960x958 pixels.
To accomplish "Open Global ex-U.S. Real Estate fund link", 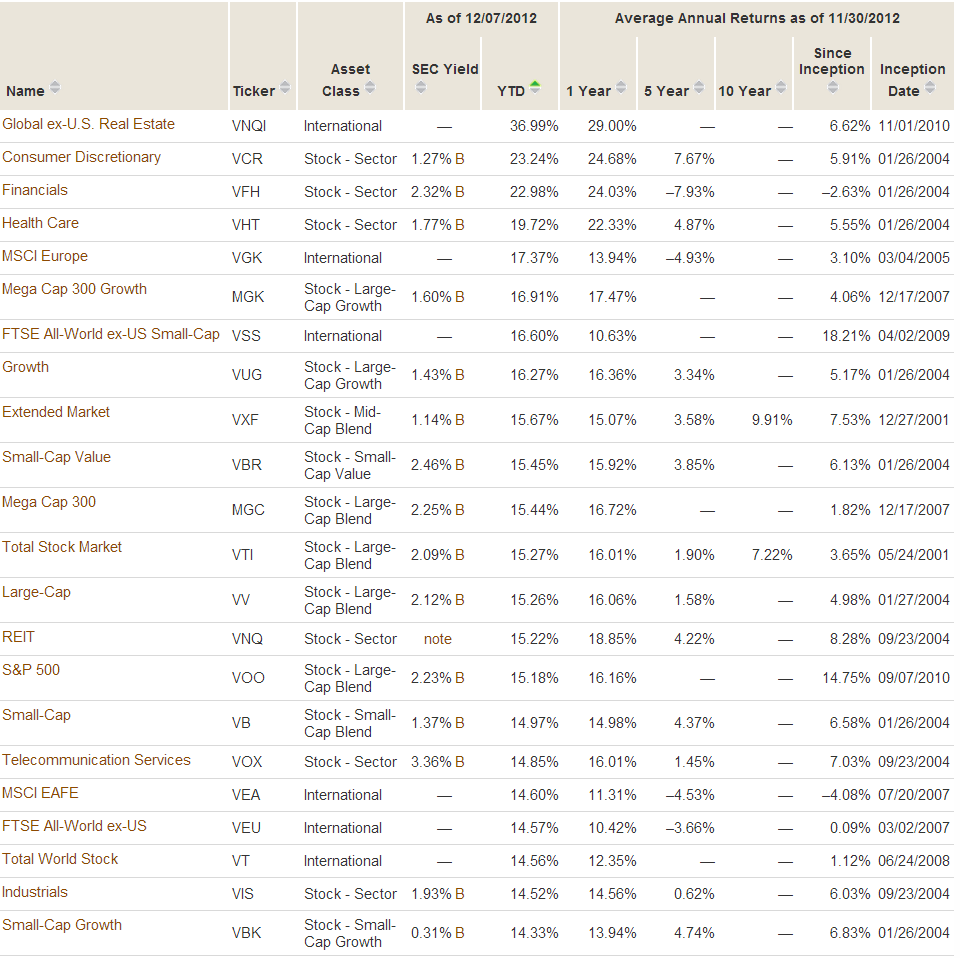I will pyautogui.click(x=89, y=124).
